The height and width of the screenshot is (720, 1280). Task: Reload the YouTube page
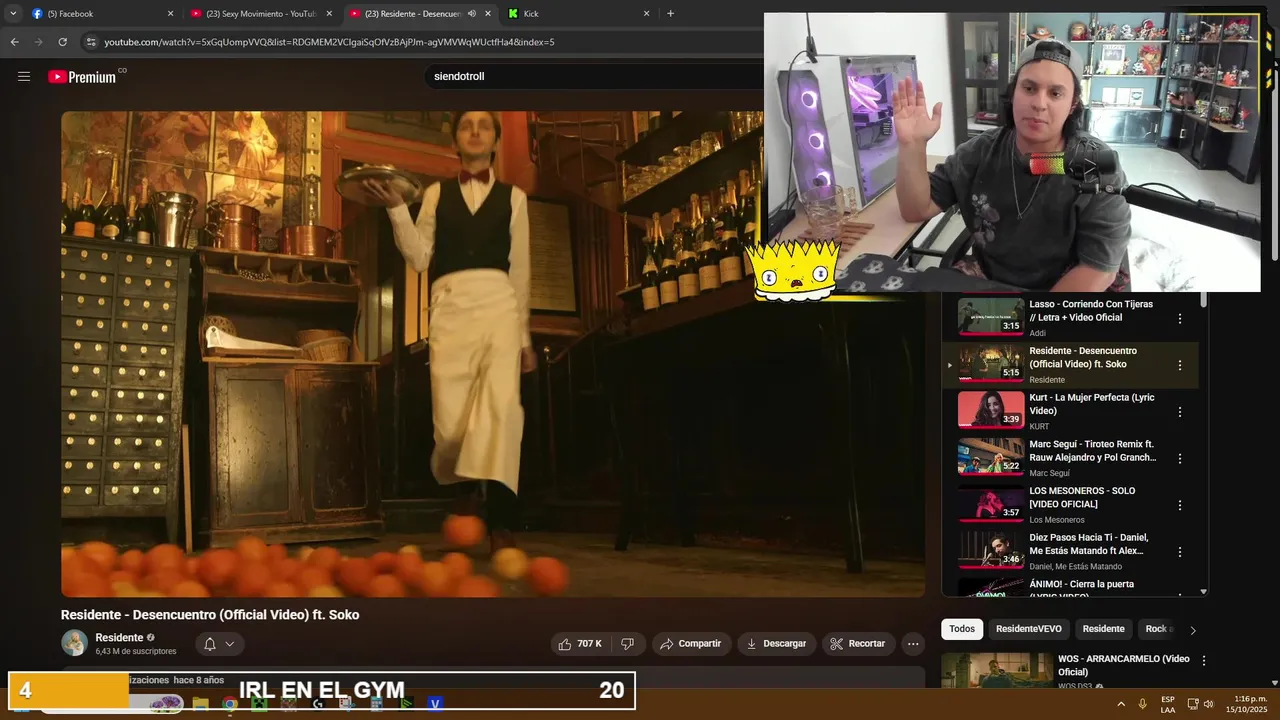(x=62, y=42)
